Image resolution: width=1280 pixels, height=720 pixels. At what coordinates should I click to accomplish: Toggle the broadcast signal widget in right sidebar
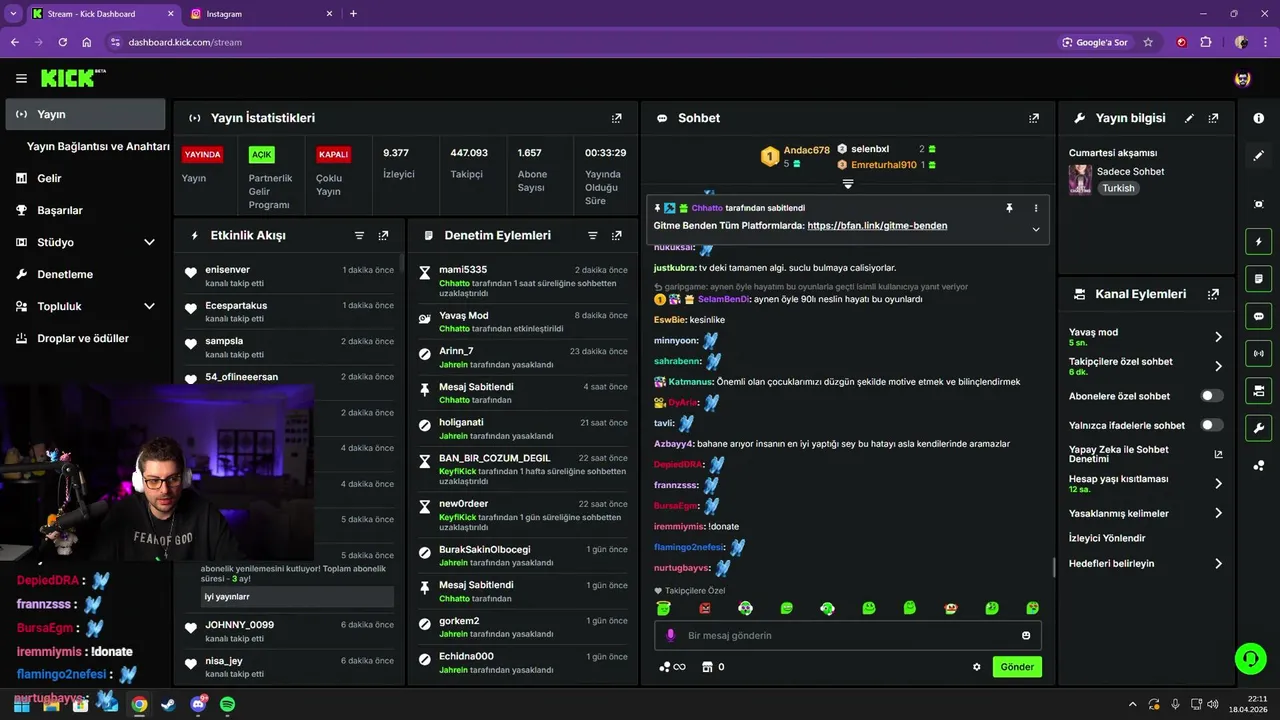click(x=1259, y=353)
